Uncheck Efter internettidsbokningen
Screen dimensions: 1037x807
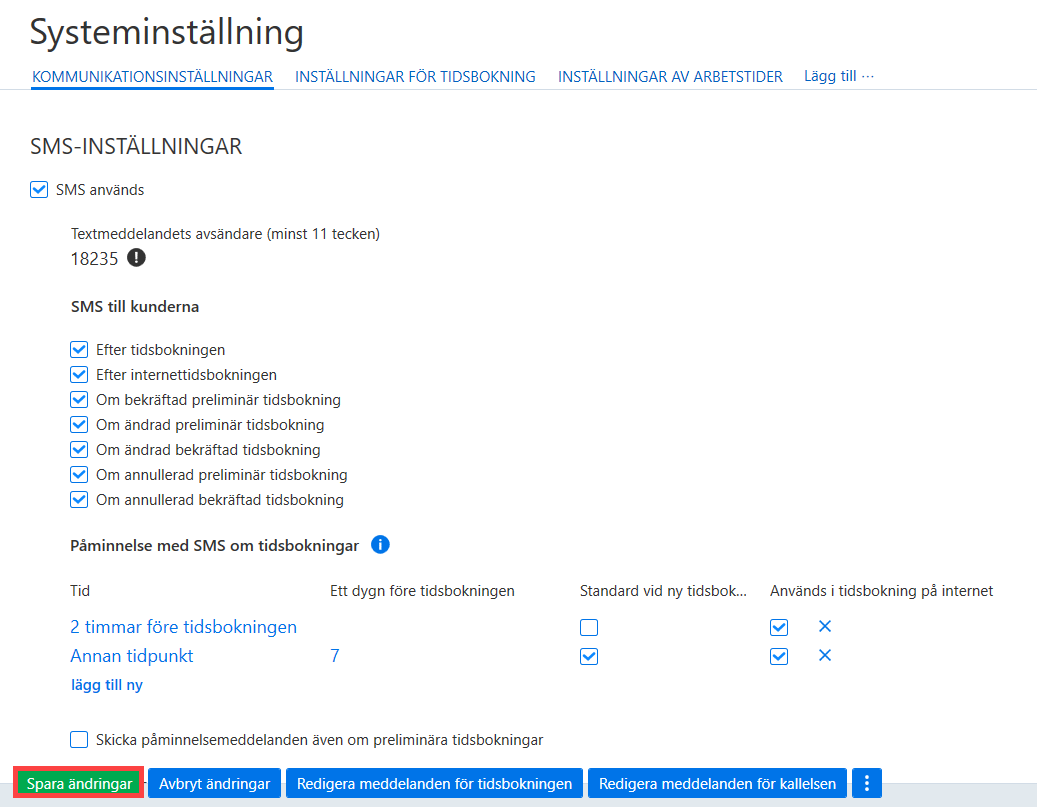click(x=79, y=374)
